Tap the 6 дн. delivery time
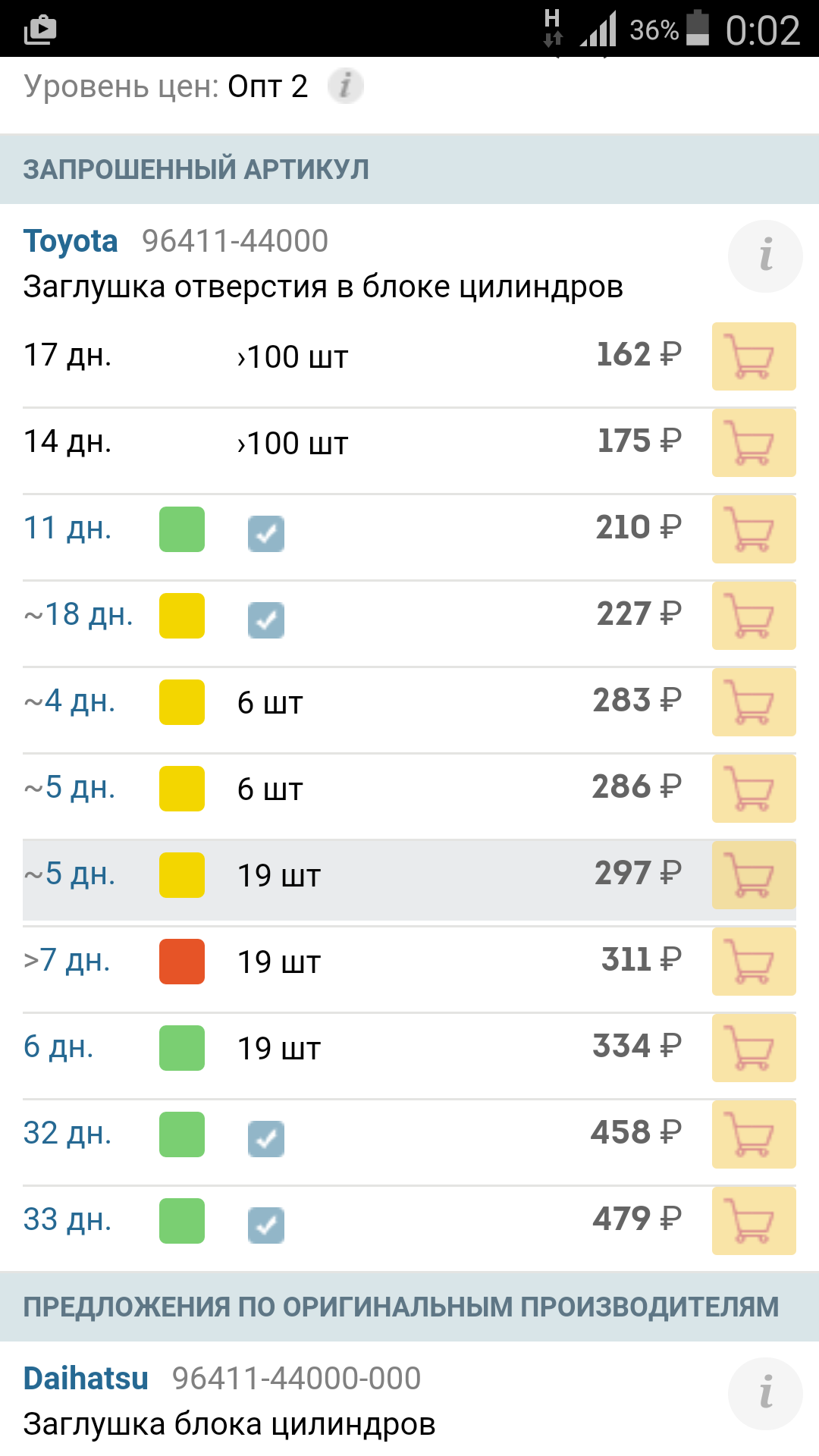819x1456 pixels. coord(58,1046)
